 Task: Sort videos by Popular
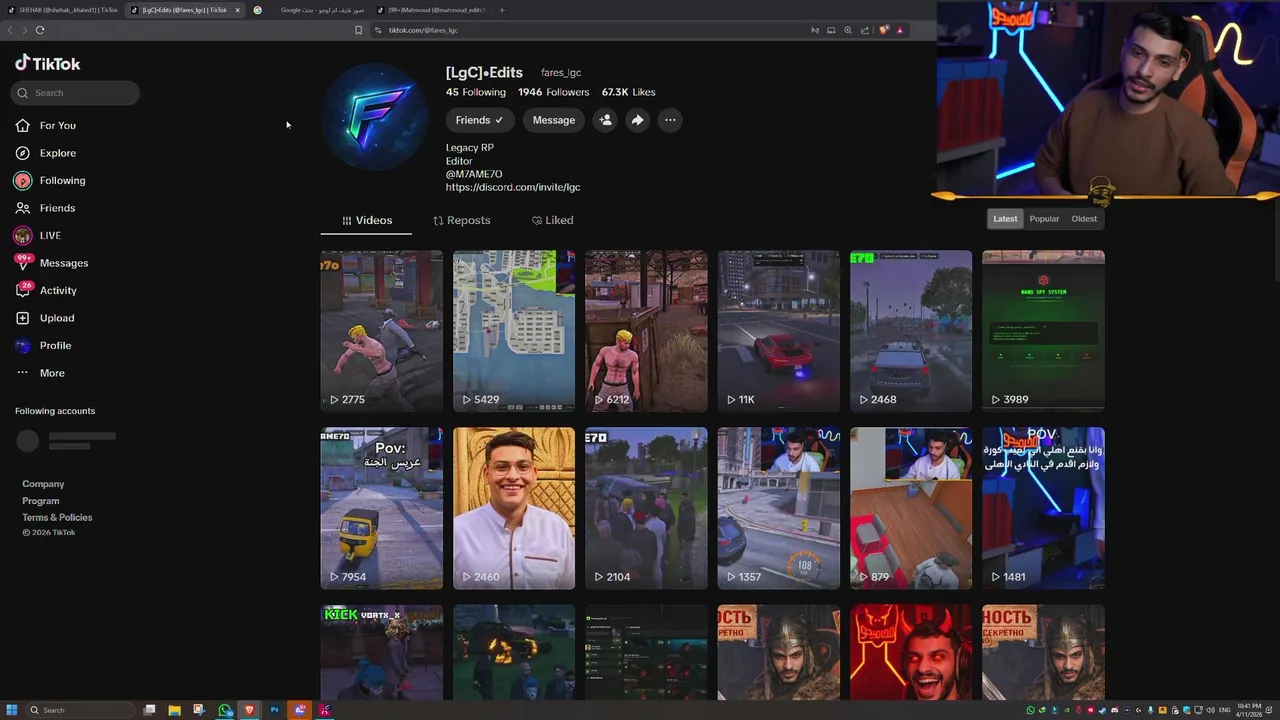pos(1044,219)
